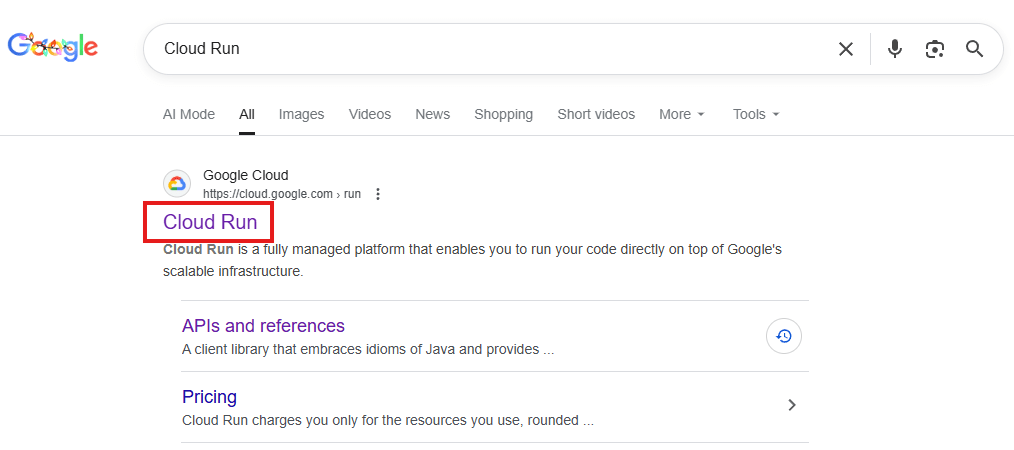Click the https://cloud.google.com › run URL
The height and width of the screenshot is (450, 1014).
[x=282, y=194]
